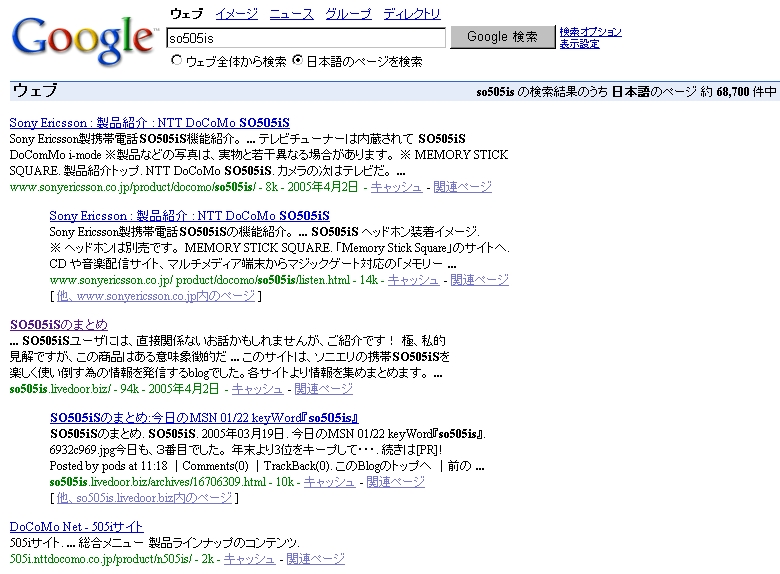
Task: Click URL text so505is.livedoor.biz/archives/16706309.html
Action: [x=158, y=482]
